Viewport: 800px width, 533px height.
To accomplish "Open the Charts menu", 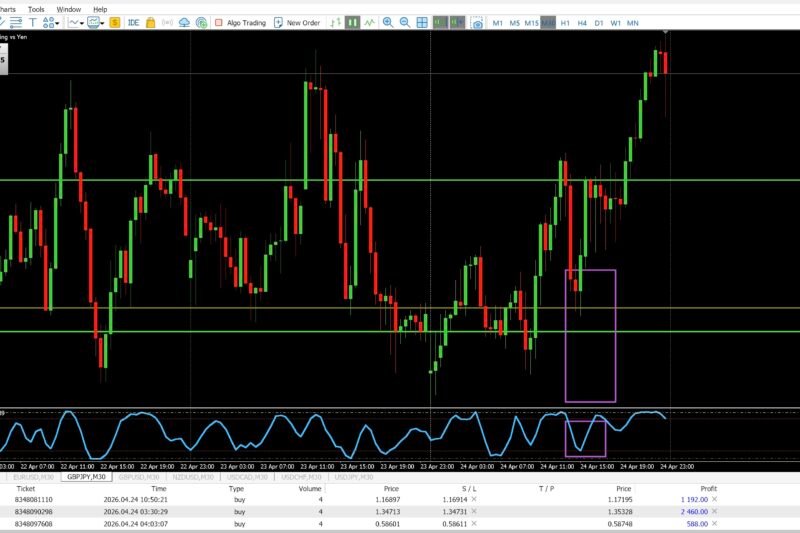I will (x=7, y=9).
